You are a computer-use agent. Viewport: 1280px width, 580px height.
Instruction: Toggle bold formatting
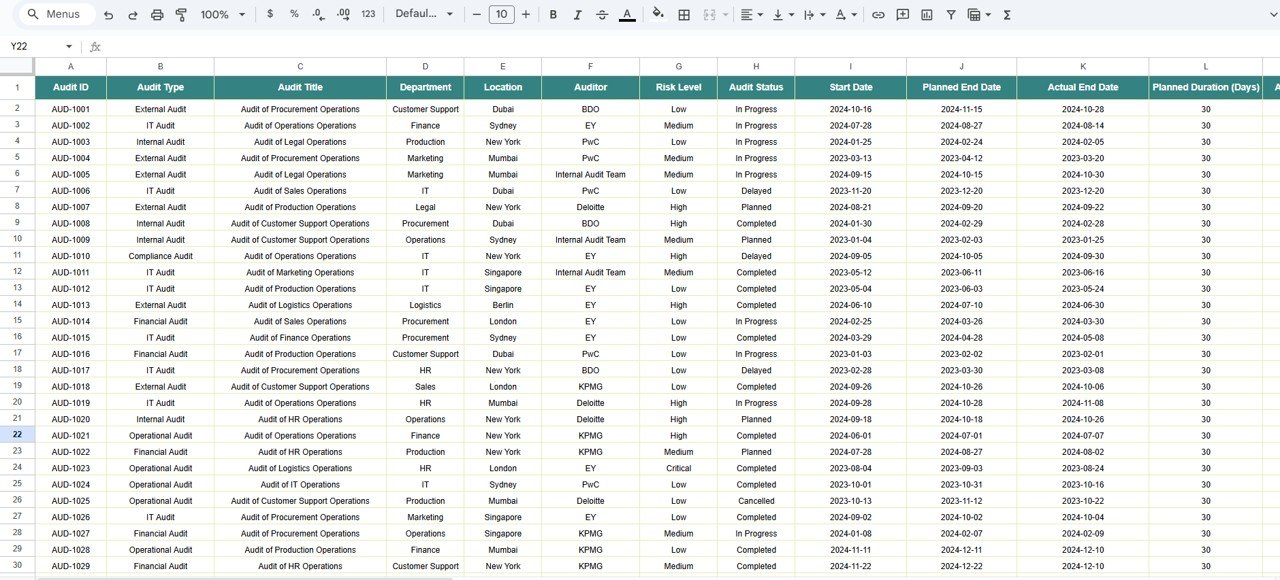pyautogui.click(x=553, y=14)
